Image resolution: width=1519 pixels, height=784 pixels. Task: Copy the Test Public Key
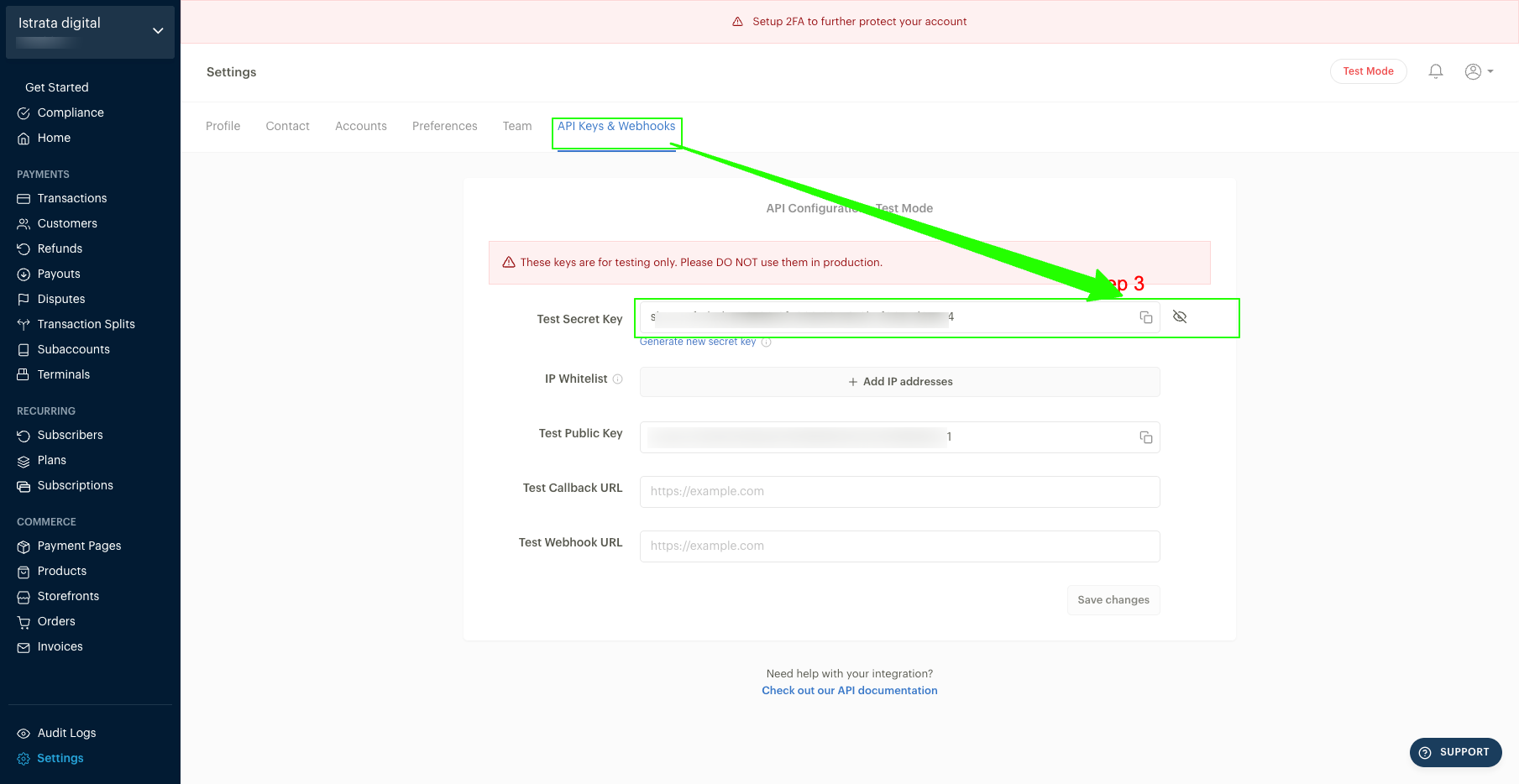click(1145, 437)
